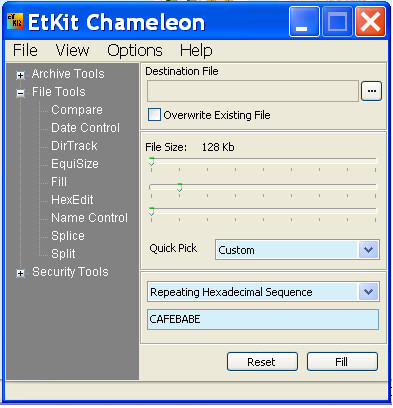The width and height of the screenshot is (393, 408).
Task: Click the Quick Pick label
Action: tap(173, 248)
